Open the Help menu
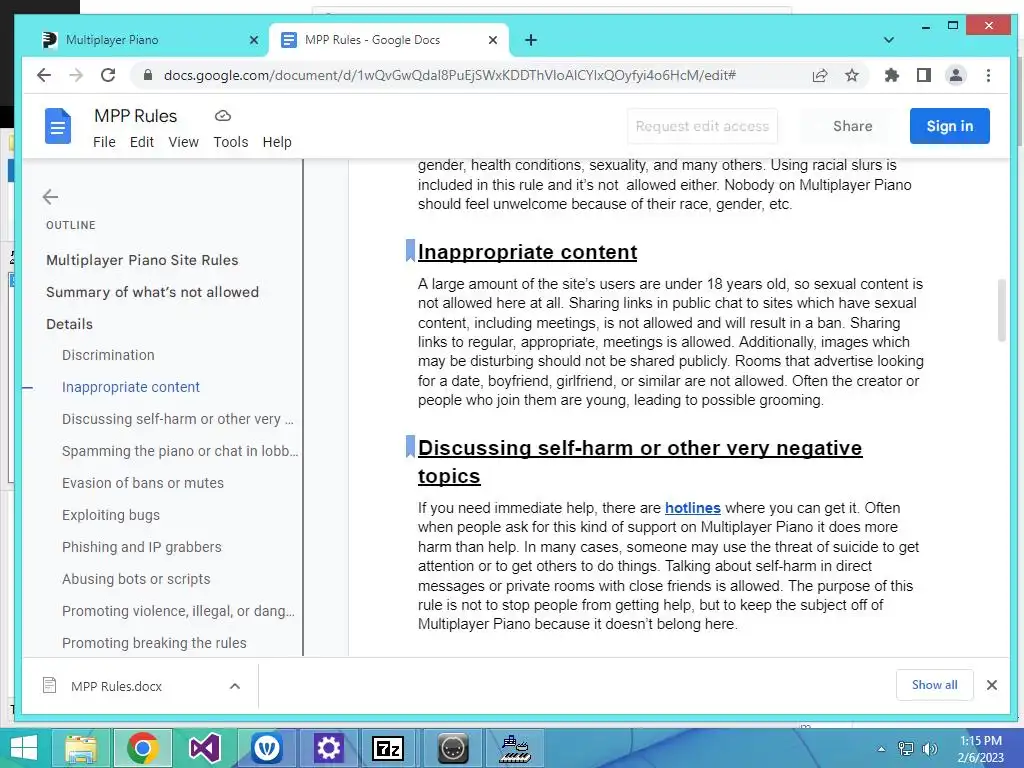The image size is (1024, 768). coord(277,142)
